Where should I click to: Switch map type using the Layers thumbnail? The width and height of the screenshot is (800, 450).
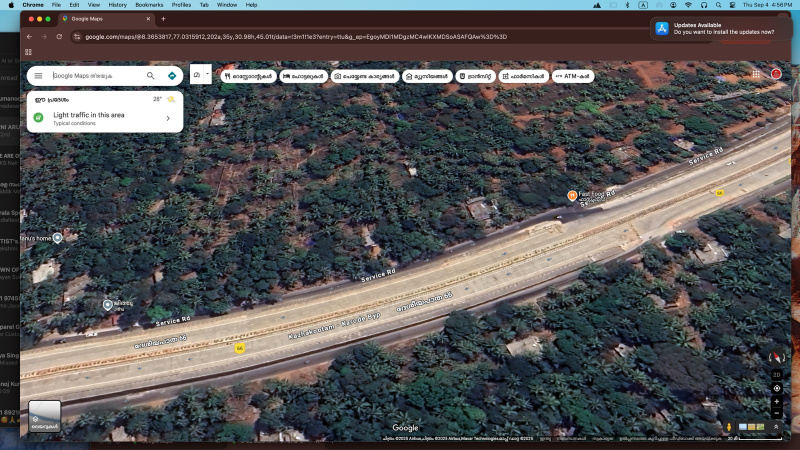coord(44,416)
